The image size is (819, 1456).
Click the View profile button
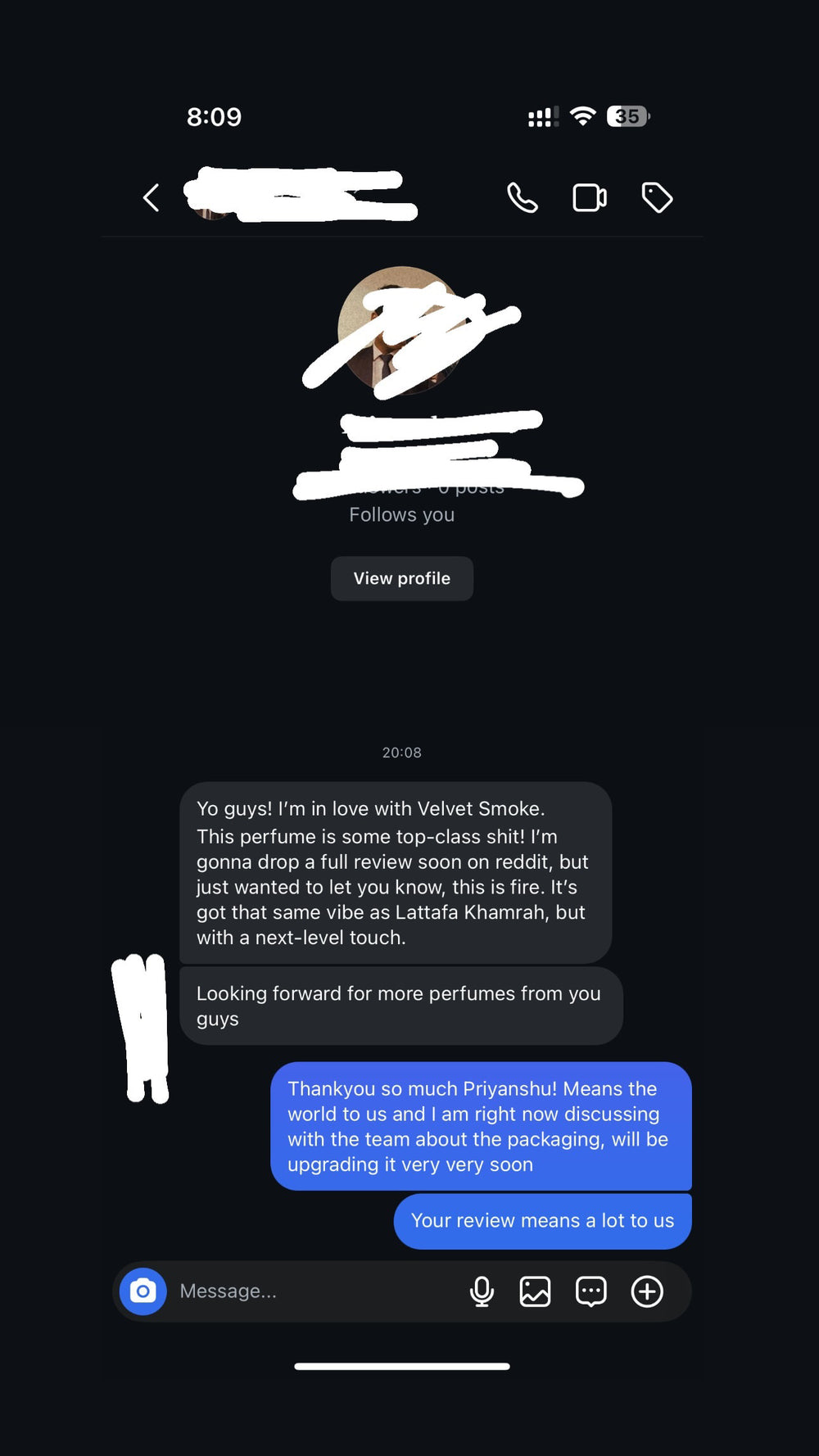402,578
